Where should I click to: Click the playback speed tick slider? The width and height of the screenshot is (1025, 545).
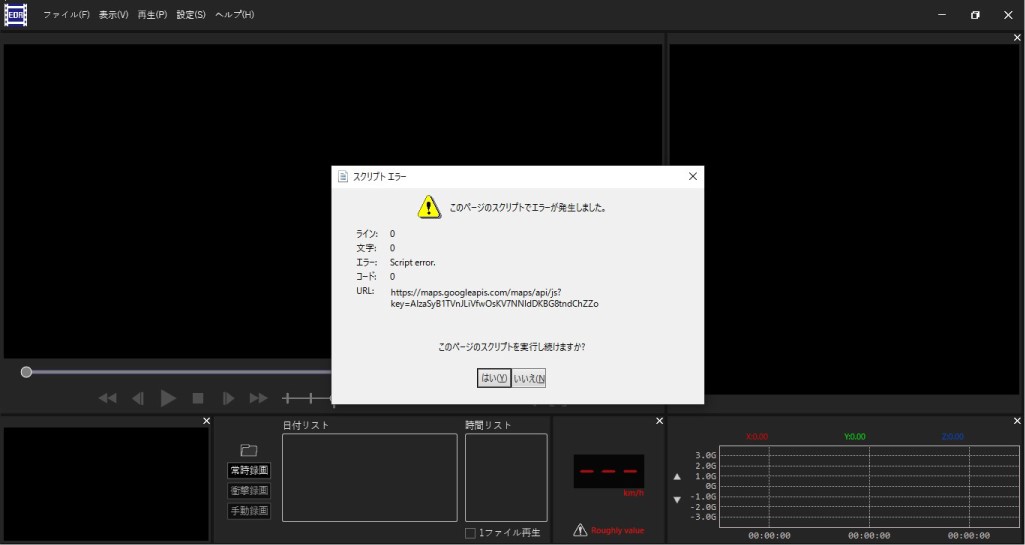click(x=307, y=398)
